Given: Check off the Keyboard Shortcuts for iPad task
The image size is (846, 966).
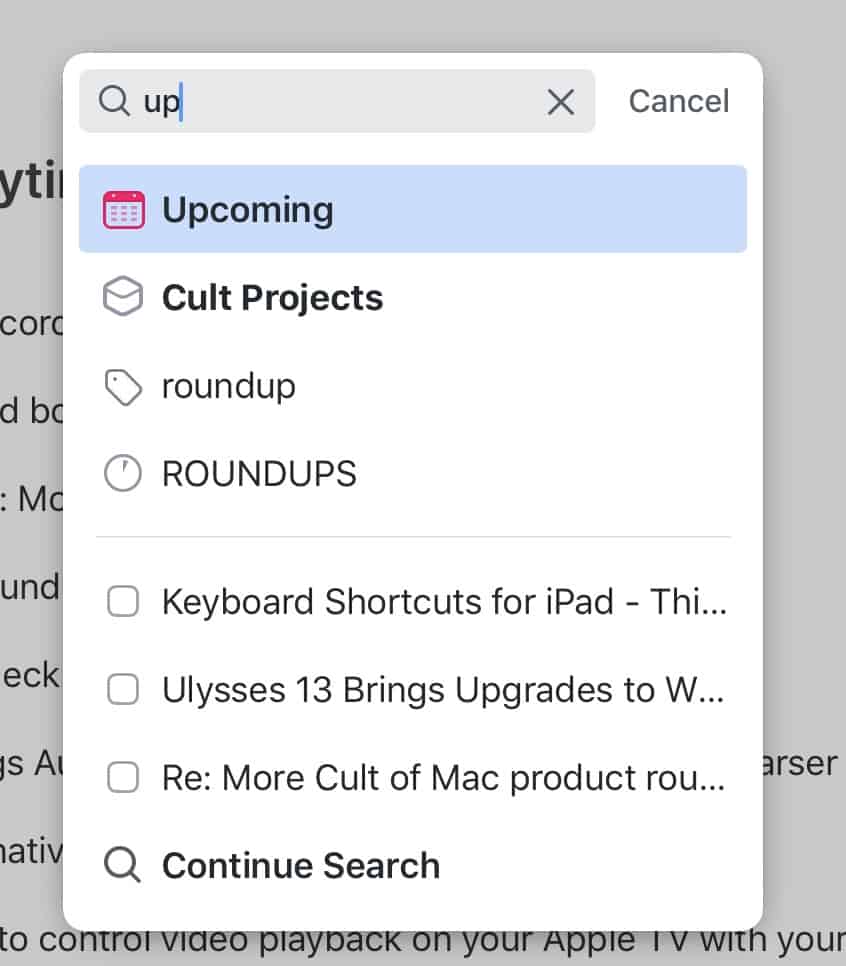Looking at the screenshot, I should pos(122,601).
